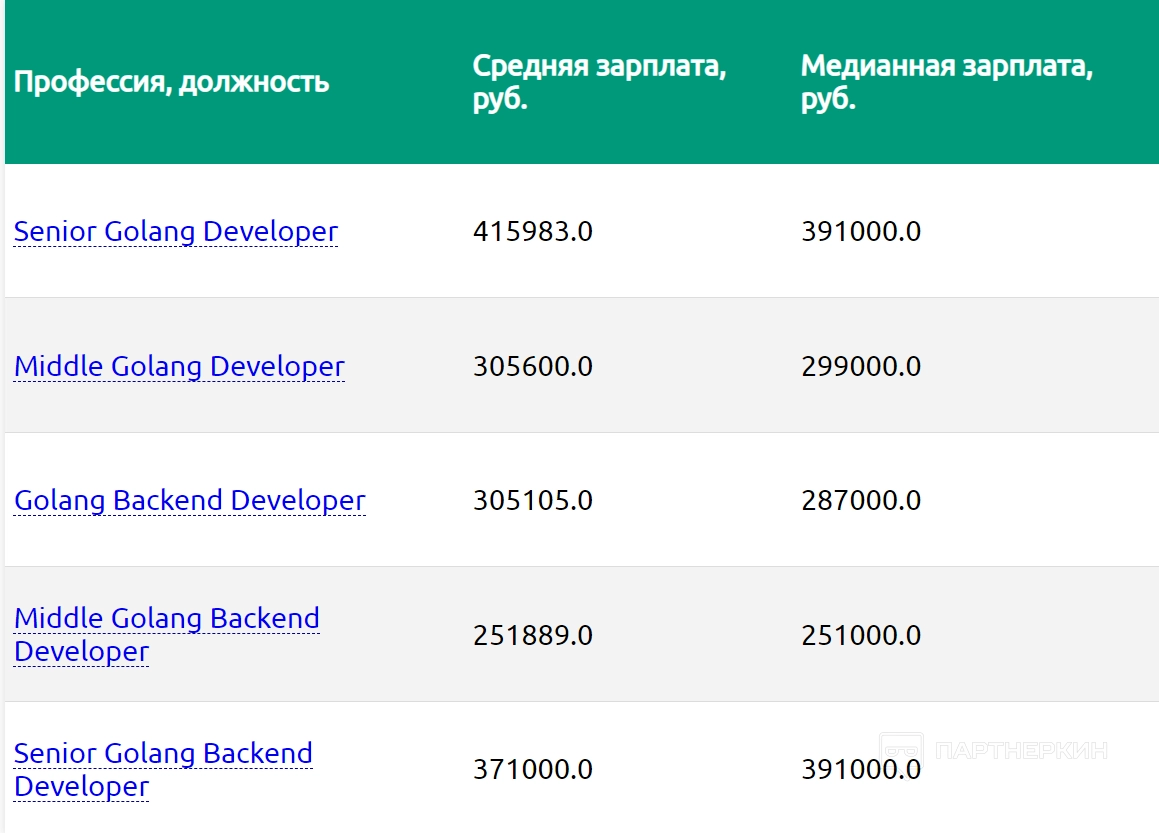Click median salary for Senior Golang Backend Developer
This screenshot has height=833, width=1159.
(861, 771)
